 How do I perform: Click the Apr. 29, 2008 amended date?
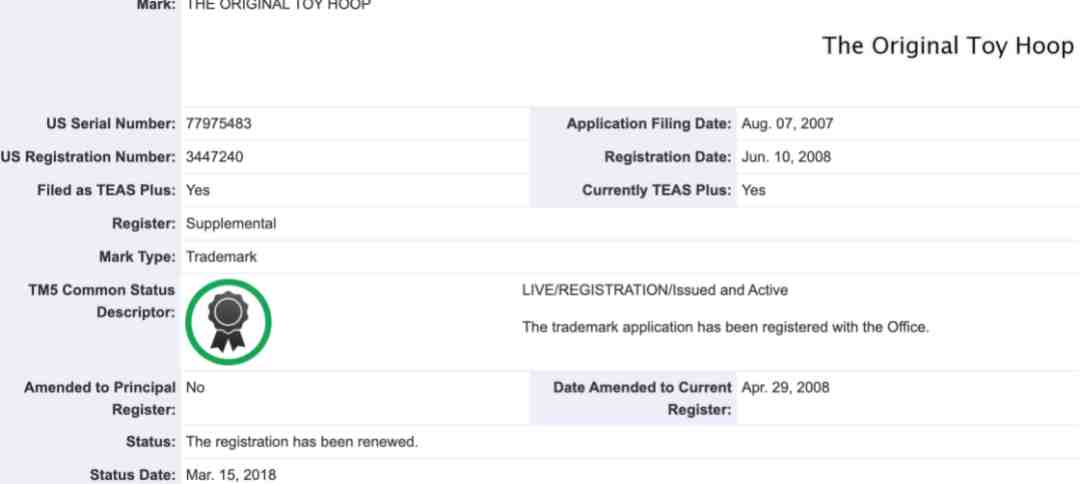pyautogui.click(x=785, y=388)
